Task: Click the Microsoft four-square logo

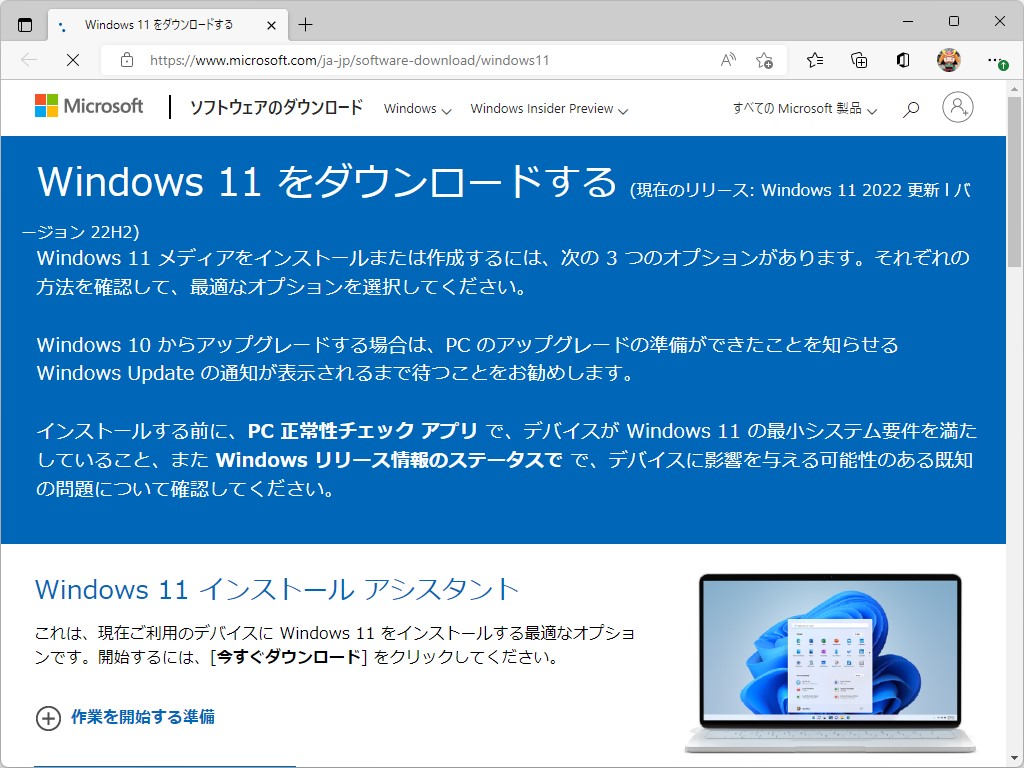Action: [x=48, y=105]
